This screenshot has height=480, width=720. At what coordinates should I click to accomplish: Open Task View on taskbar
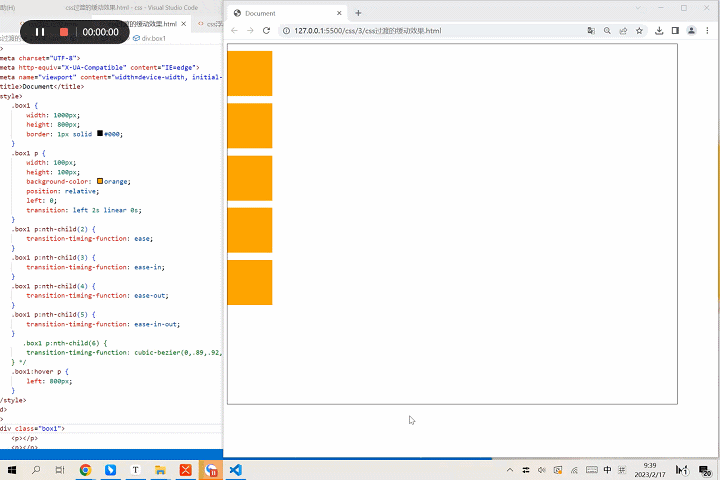tap(60, 470)
